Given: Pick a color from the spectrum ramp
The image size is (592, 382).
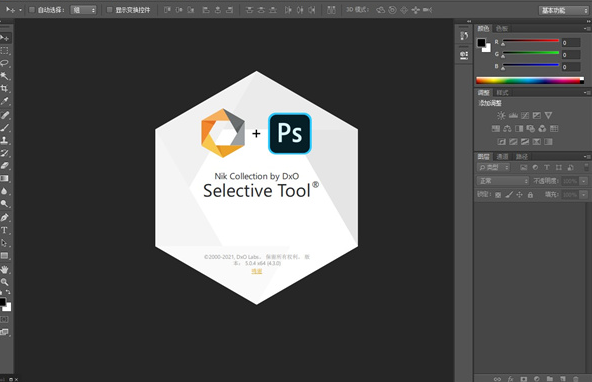Looking at the screenshot, I should click(530, 80).
